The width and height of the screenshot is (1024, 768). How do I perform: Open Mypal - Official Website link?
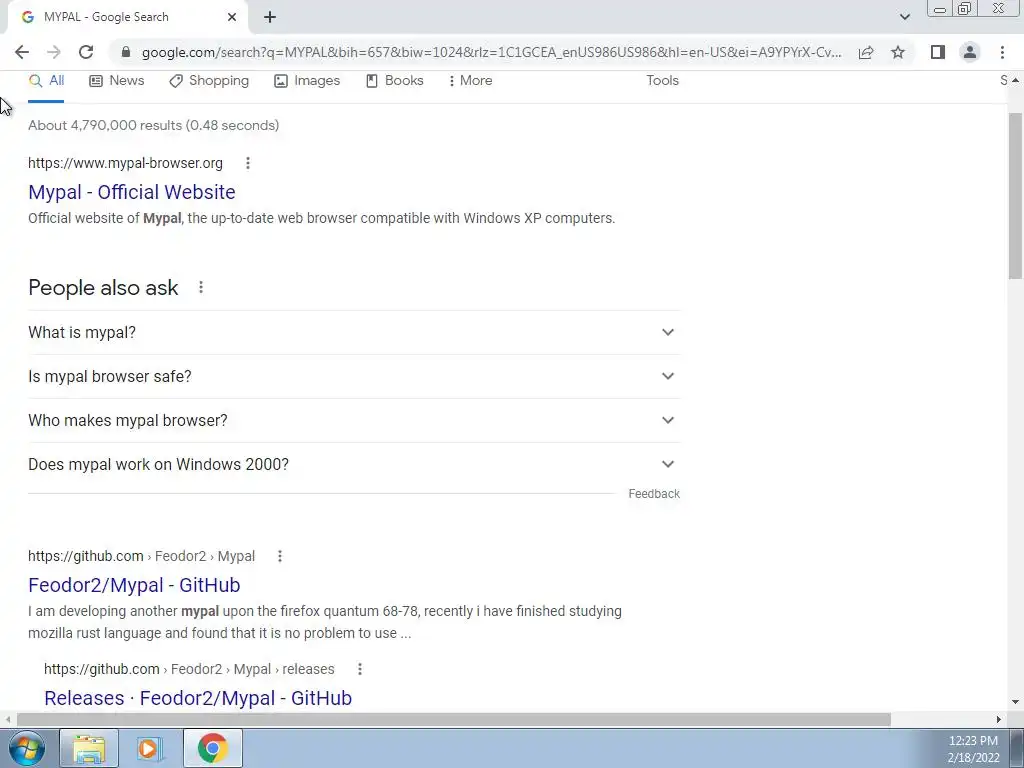132,192
